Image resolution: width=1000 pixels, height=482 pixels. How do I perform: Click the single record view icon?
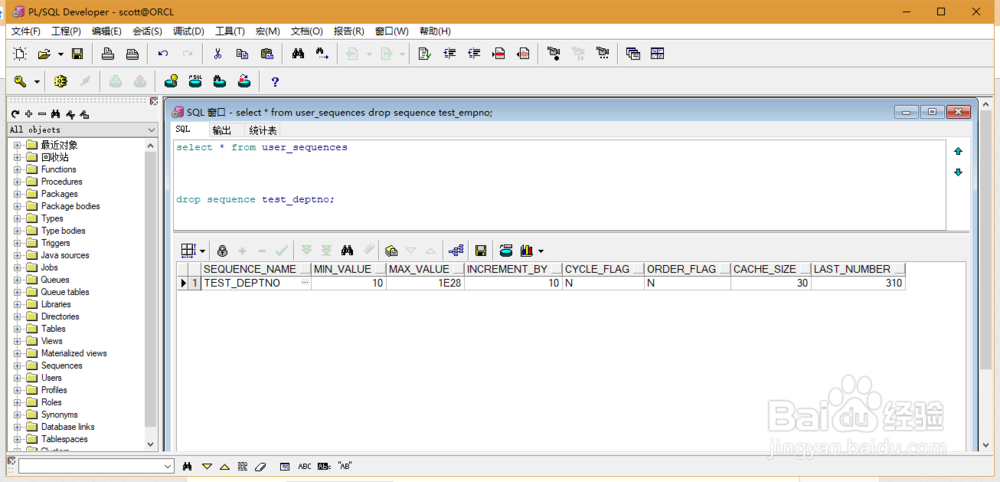pyautogui.click(x=392, y=250)
